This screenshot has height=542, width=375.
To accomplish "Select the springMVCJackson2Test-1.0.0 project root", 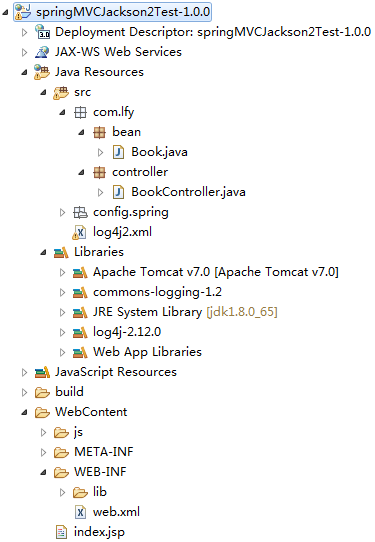I will (x=112, y=12).
